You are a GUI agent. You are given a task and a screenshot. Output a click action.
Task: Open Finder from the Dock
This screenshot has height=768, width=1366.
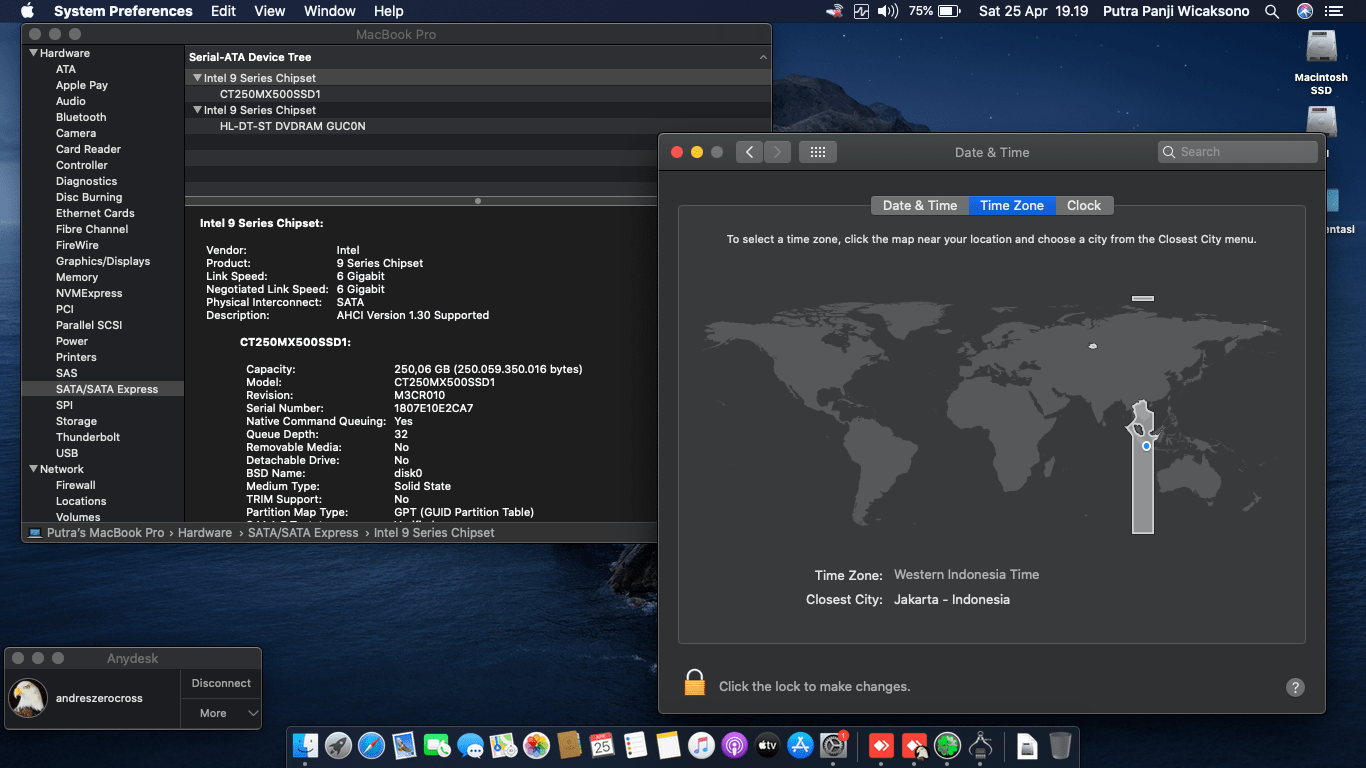pos(306,745)
